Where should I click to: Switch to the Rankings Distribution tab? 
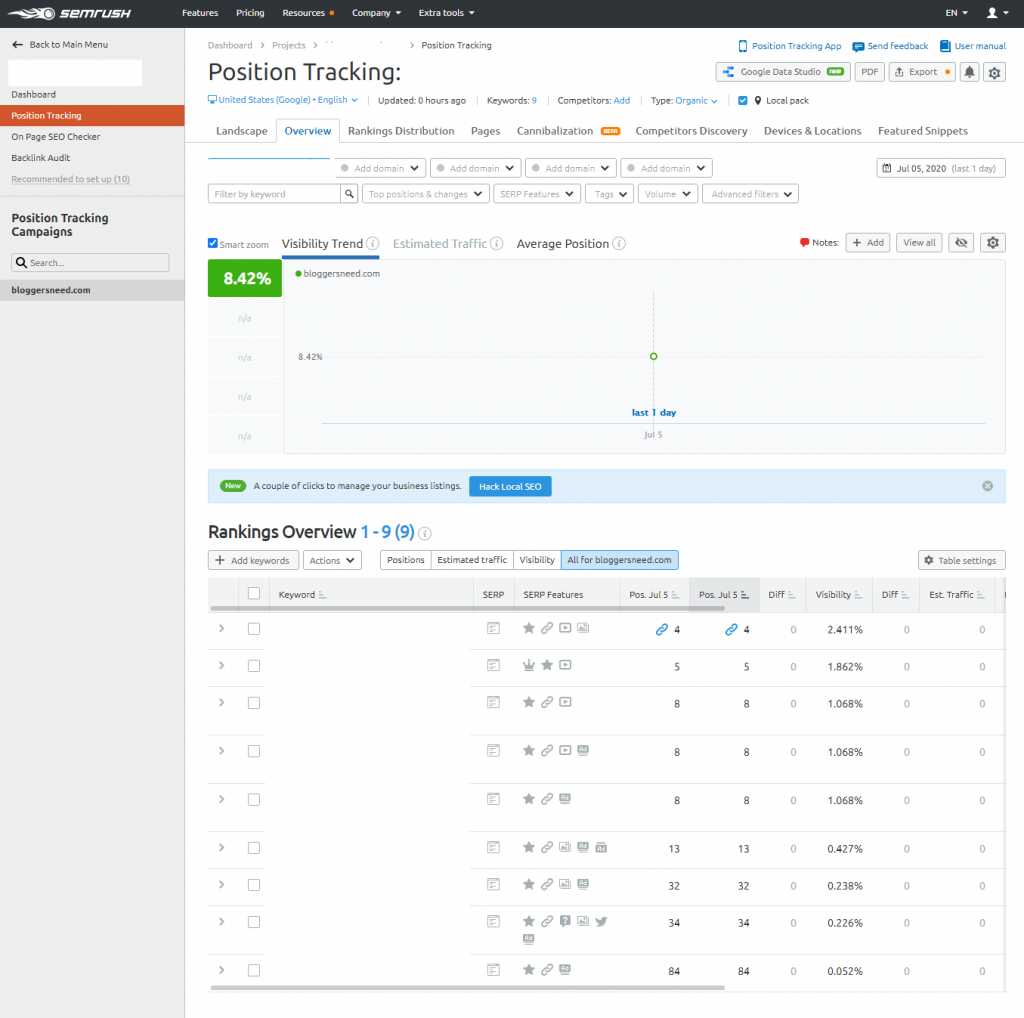tap(401, 131)
